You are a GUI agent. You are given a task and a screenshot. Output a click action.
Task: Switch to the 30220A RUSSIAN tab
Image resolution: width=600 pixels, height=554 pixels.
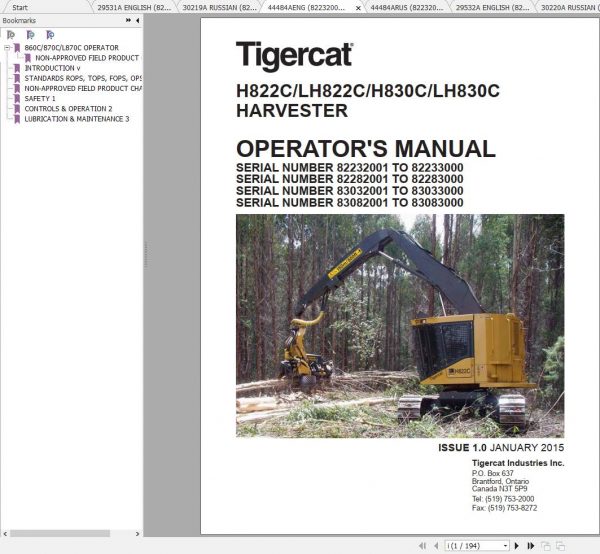tap(568, 7)
